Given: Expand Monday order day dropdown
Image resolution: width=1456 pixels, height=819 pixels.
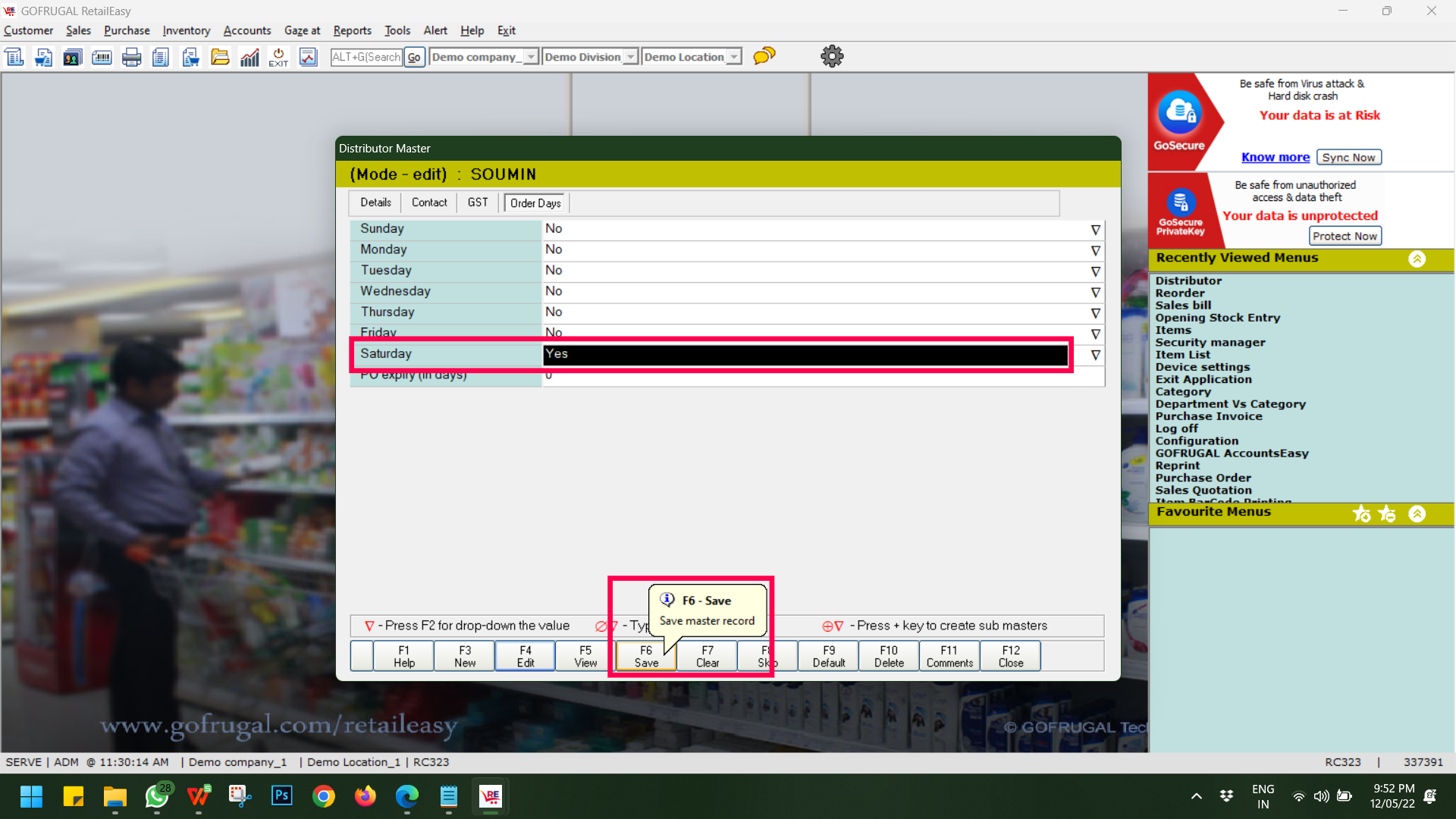Looking at the screenshot, I should point(1096,249).
